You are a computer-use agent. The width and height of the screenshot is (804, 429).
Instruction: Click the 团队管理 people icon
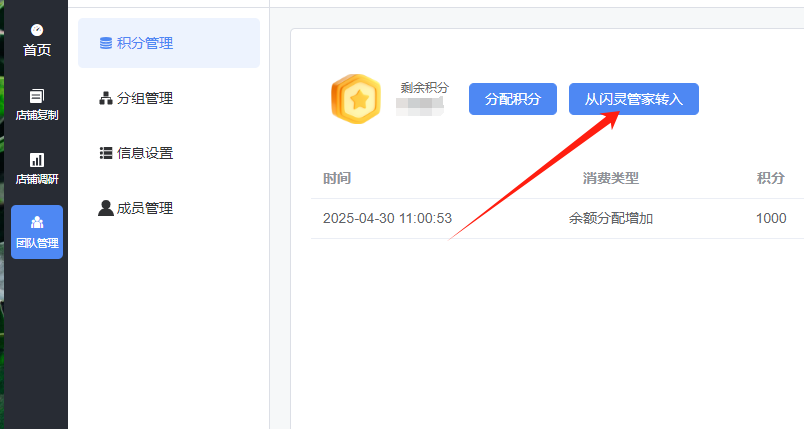(37, 222)
